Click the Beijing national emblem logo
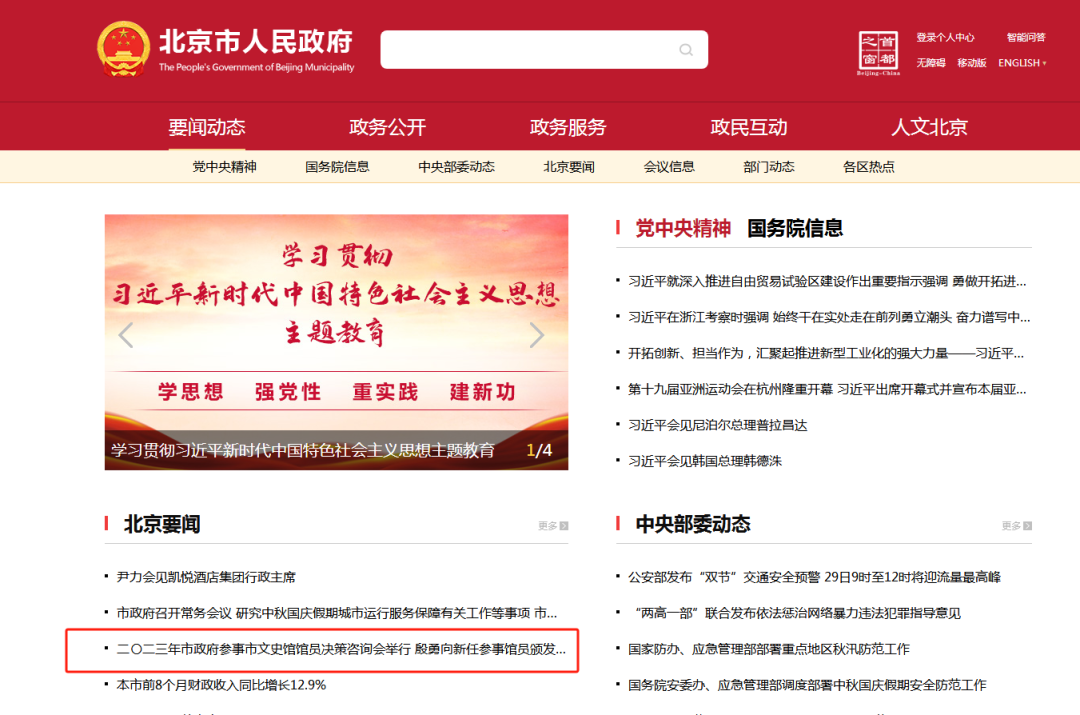The height and width of the screenshot is (715, 1080). [123, 48]
